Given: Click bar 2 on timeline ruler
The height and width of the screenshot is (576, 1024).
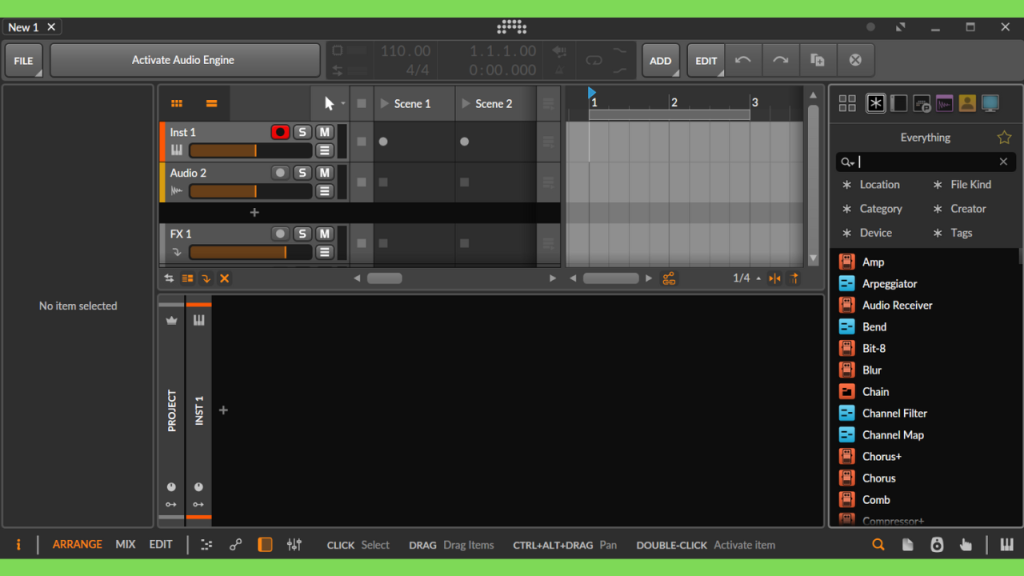Looking at the screenshot, I should (x=674, y=103).
